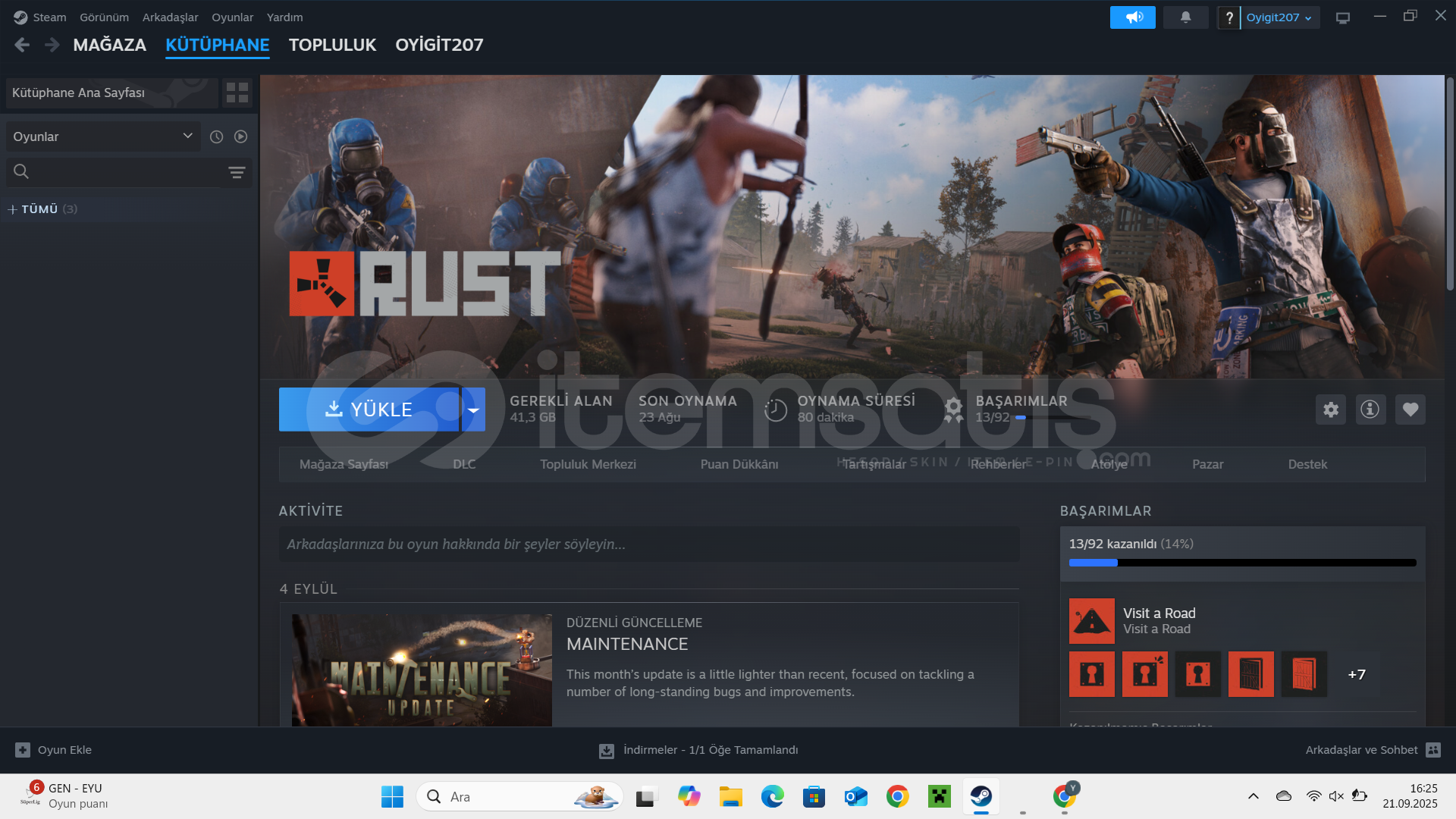Expand the TÜMÜ games collection

tap(12, 209)
